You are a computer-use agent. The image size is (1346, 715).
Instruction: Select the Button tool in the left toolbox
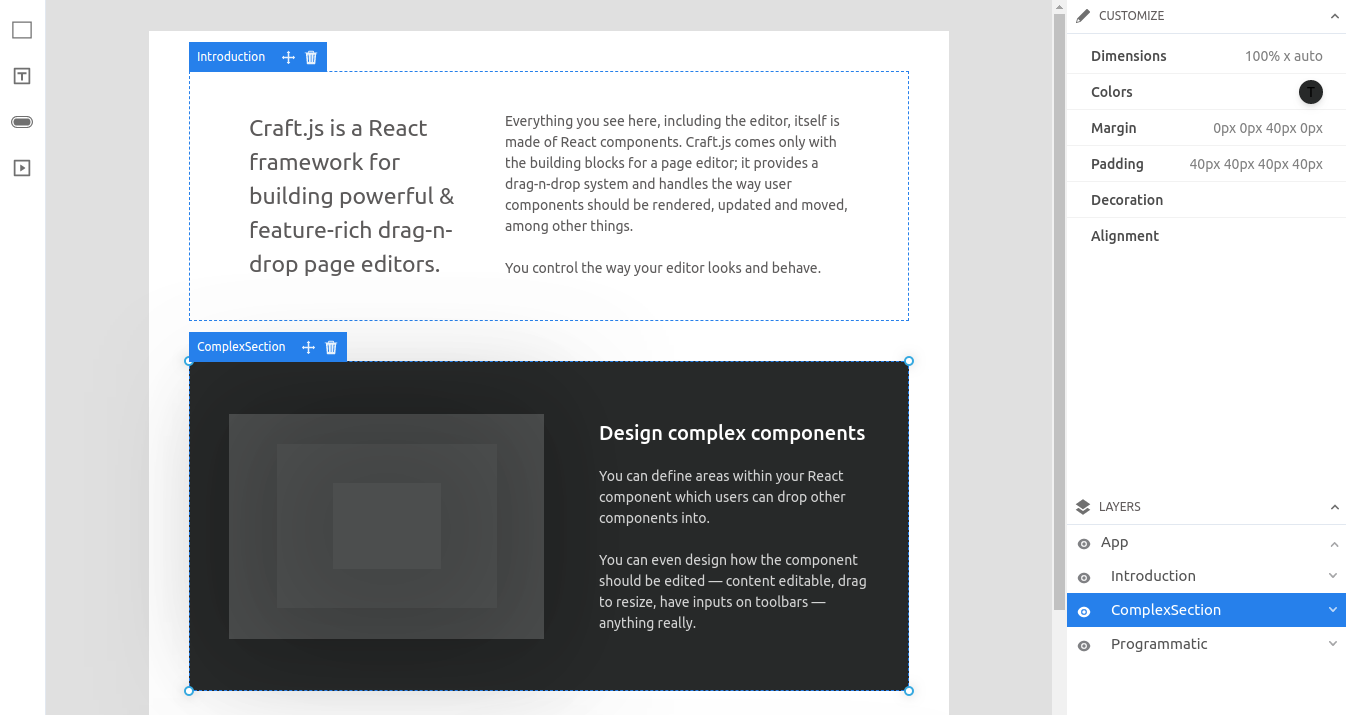(x=22, y=122)
